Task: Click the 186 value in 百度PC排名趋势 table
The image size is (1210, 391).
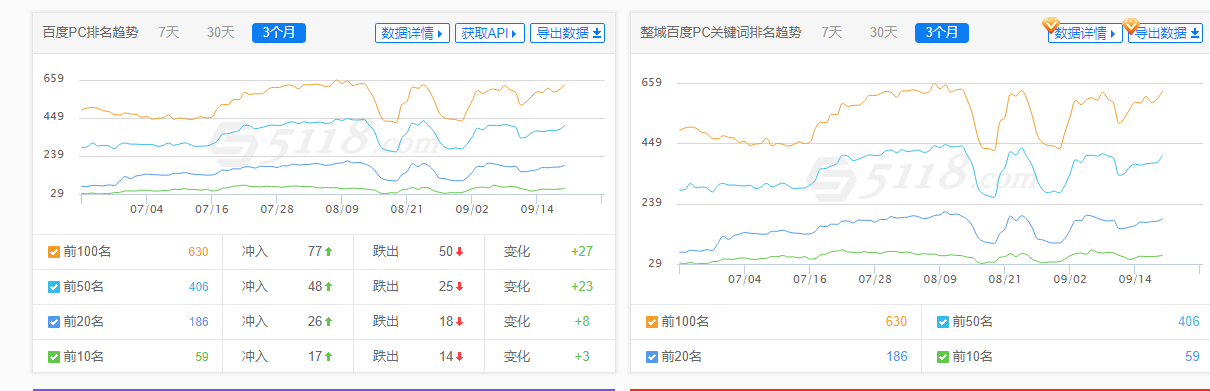Action: pos(198,322)
